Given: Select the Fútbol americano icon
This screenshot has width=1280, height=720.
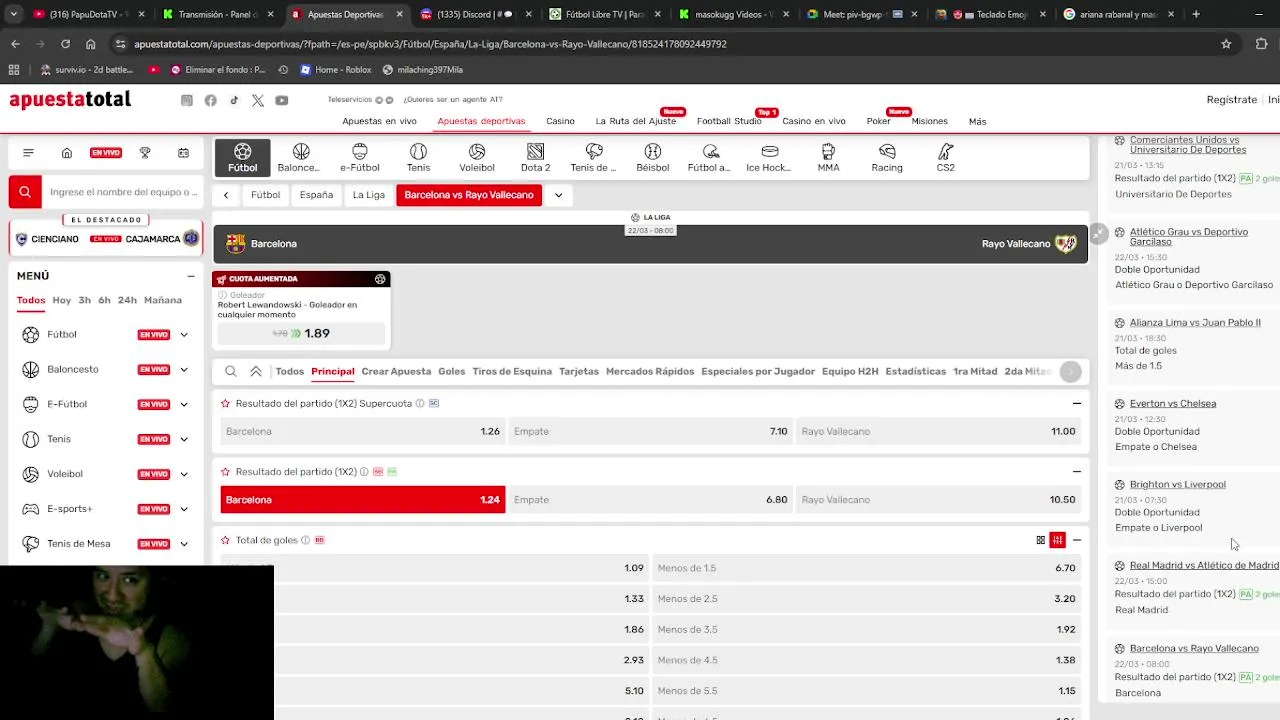Looking at the screenshot, I should pos(709,158).
